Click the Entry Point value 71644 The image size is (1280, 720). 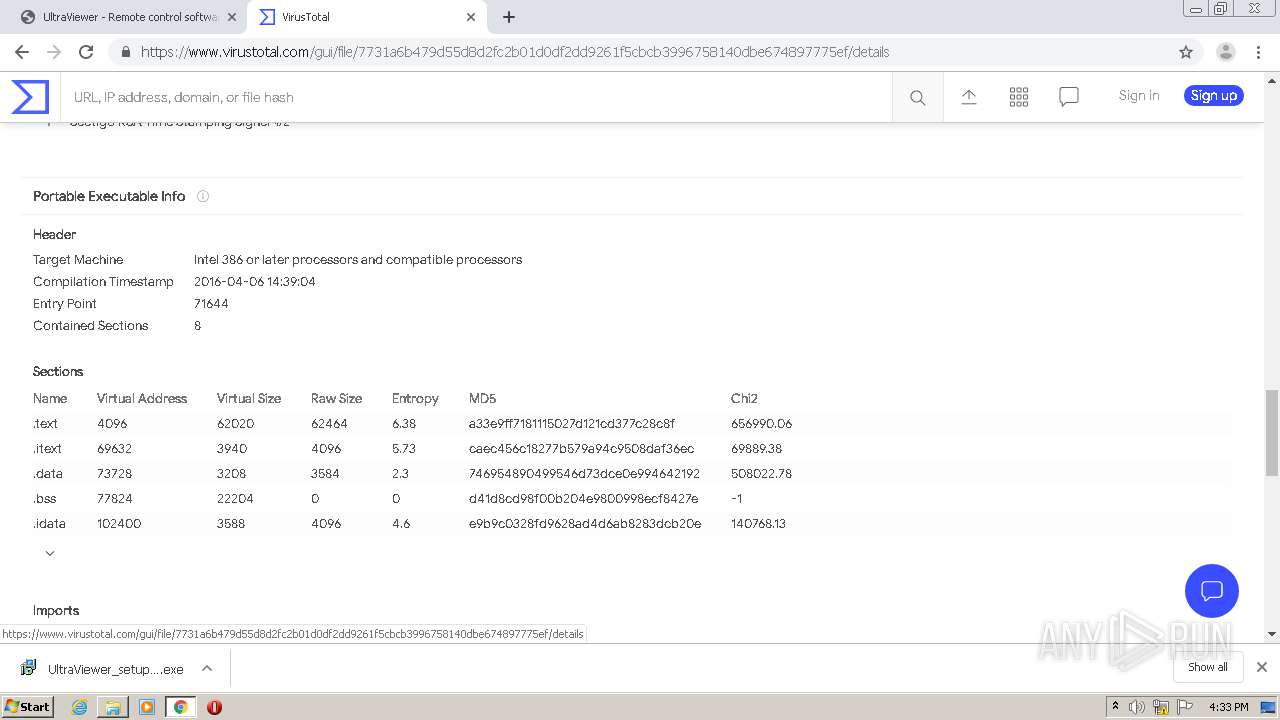pos(211,304)
